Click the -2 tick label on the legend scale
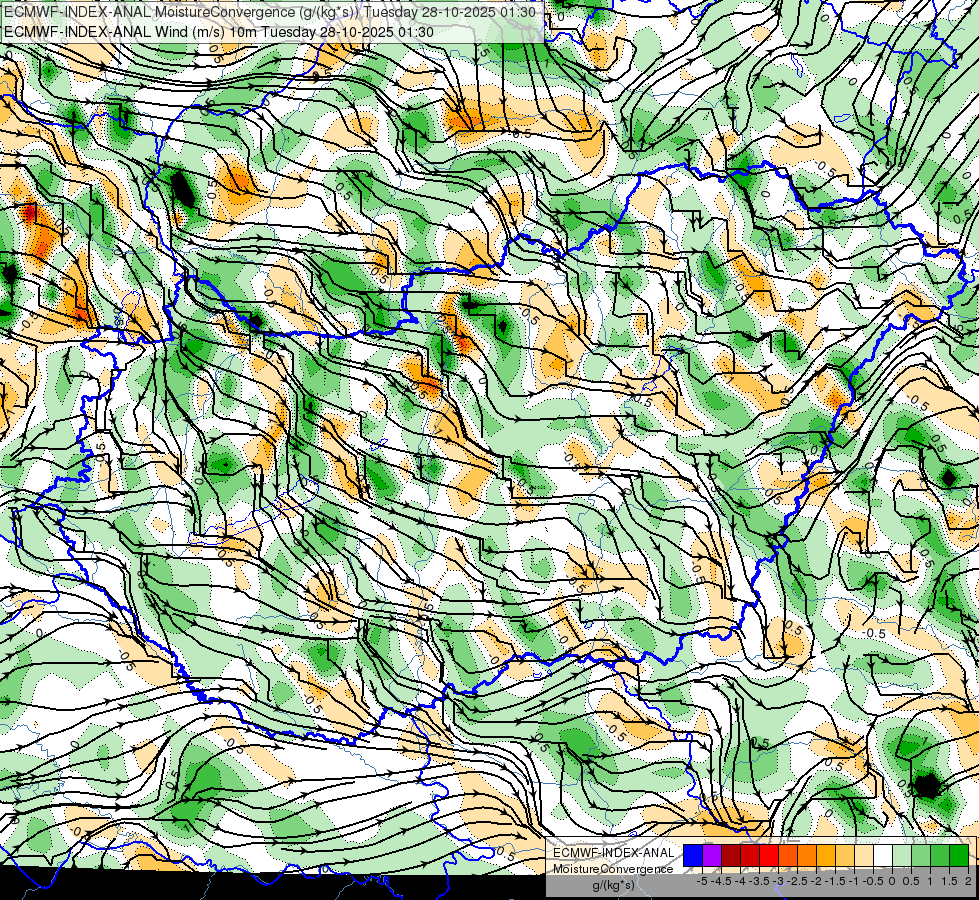The height and width of the screenshot is (900, 979). (816, 881)
